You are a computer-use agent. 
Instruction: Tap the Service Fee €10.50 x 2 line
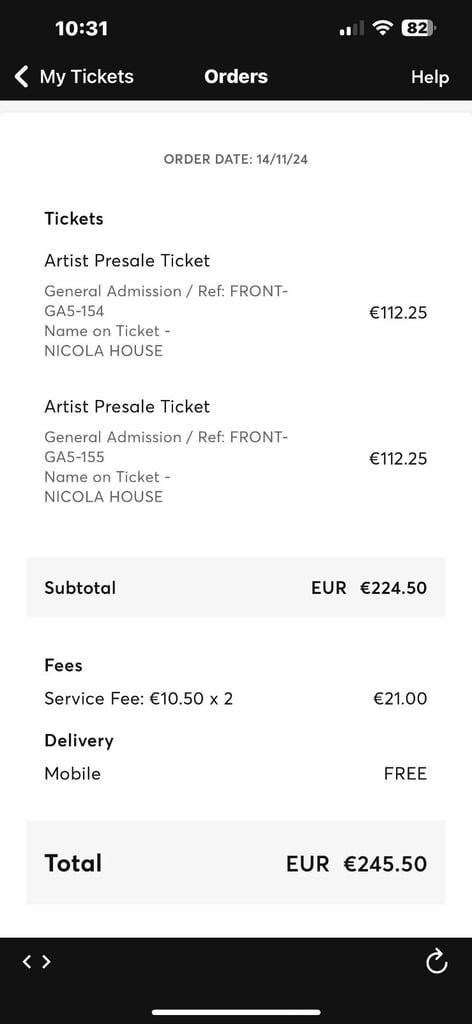point(236,699)
